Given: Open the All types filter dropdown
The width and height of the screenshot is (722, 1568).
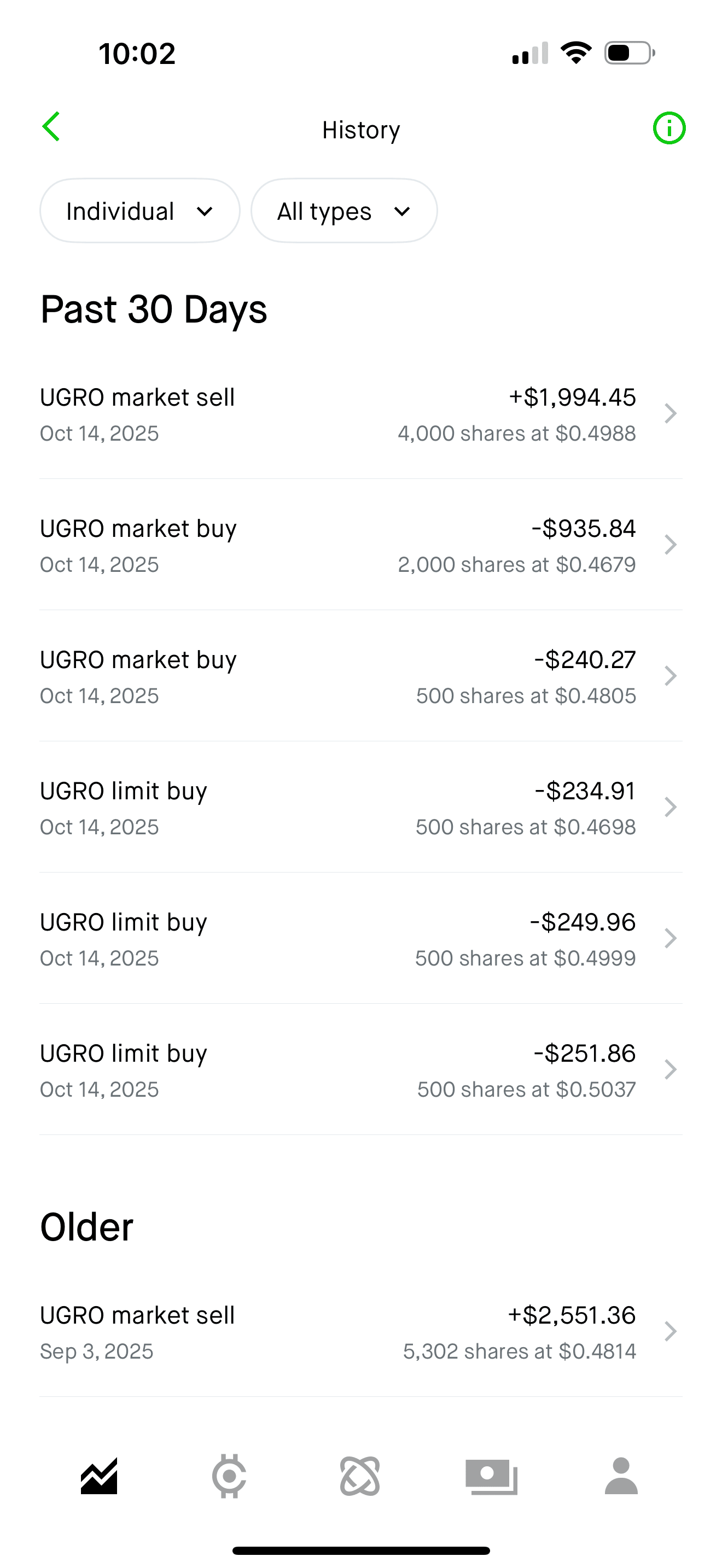Looking at the screenshot, I should (344, 211).
